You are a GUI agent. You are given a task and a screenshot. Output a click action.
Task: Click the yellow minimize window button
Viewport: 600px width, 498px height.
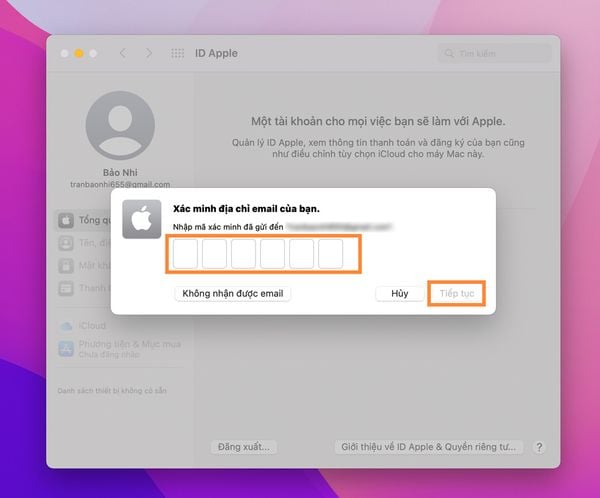[79, 53]
